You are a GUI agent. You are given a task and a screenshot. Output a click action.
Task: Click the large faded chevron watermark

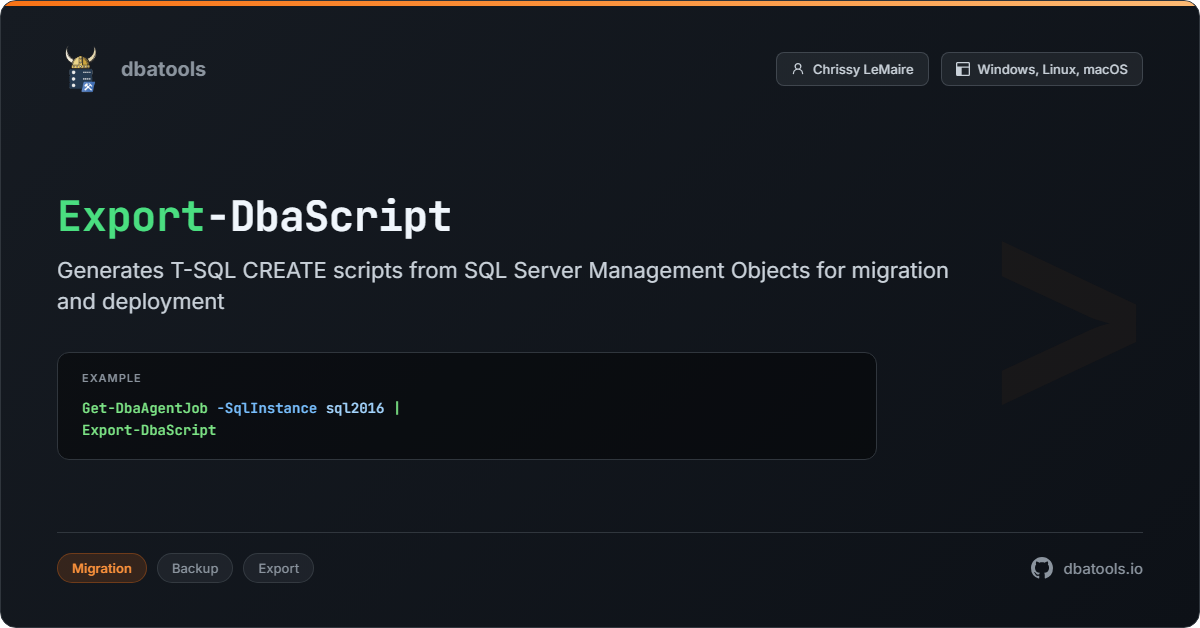click(1067, 322)
